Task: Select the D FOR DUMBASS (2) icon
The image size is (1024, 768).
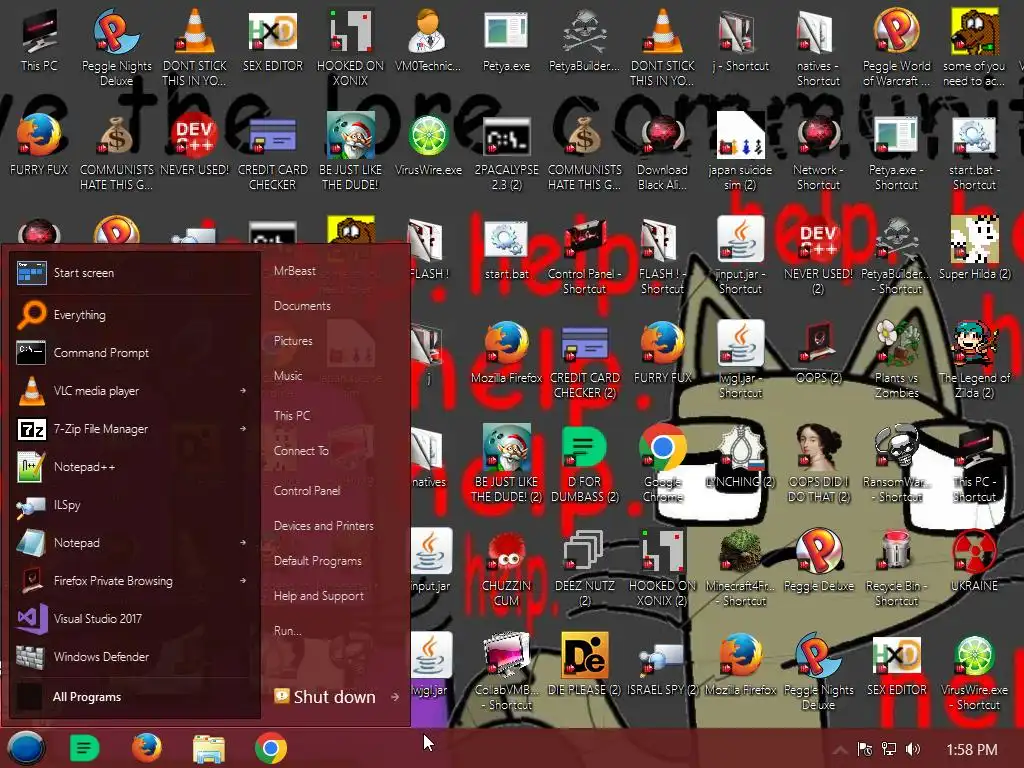Action: point(584,463)
